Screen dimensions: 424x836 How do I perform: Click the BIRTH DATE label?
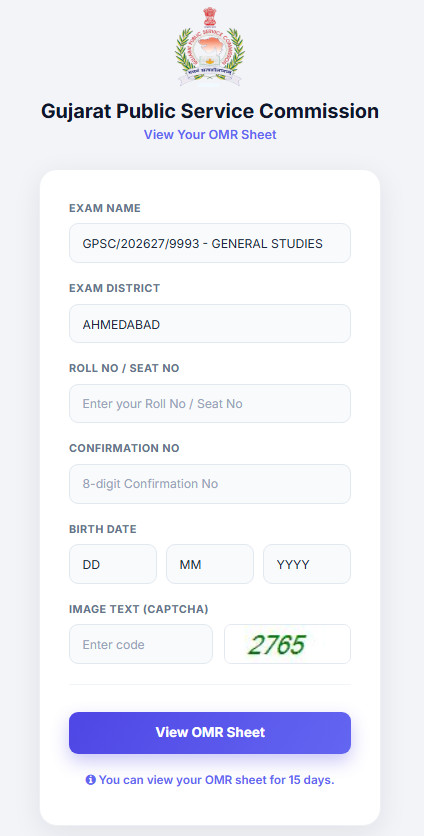103,529
